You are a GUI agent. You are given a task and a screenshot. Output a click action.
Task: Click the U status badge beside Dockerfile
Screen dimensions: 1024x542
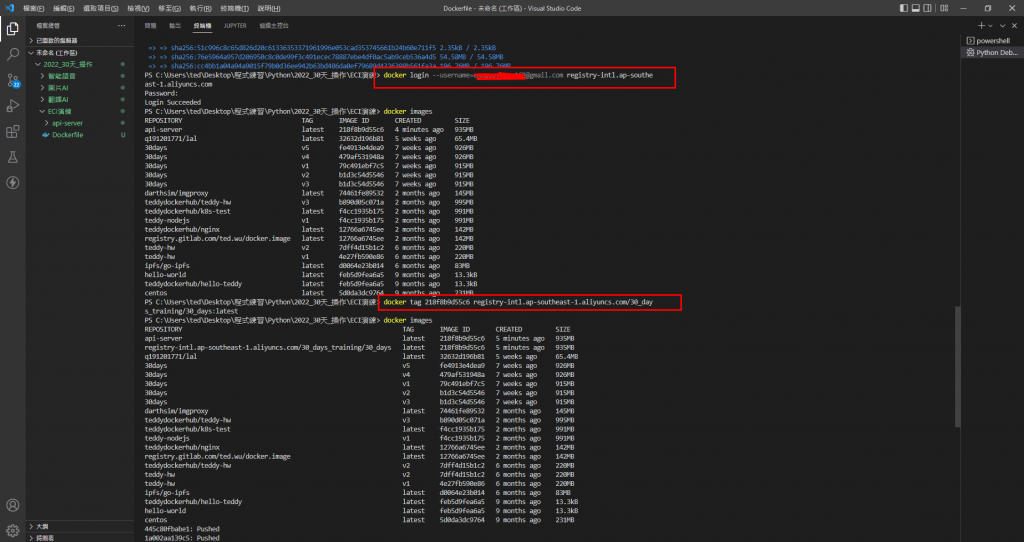(123, 135)
